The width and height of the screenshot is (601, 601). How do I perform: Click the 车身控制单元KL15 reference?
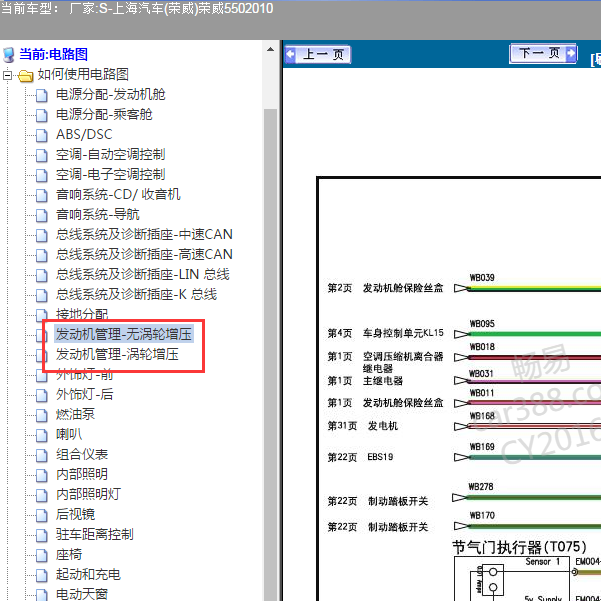[403, 333]
